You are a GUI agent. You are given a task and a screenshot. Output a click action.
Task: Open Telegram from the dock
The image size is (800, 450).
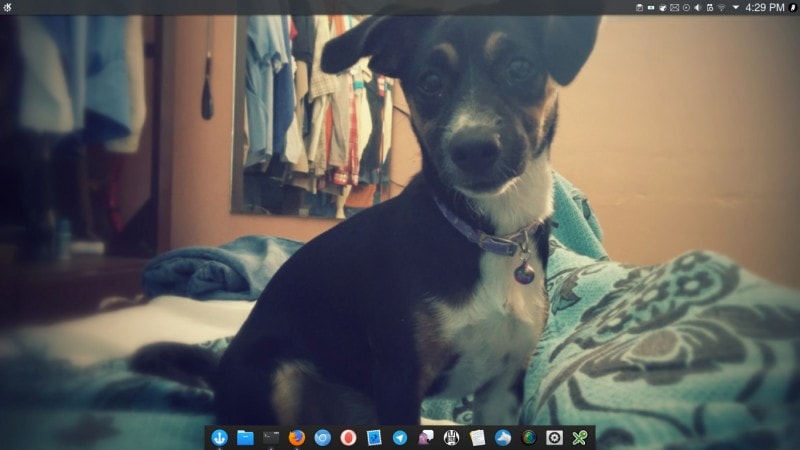pos(399,437)
